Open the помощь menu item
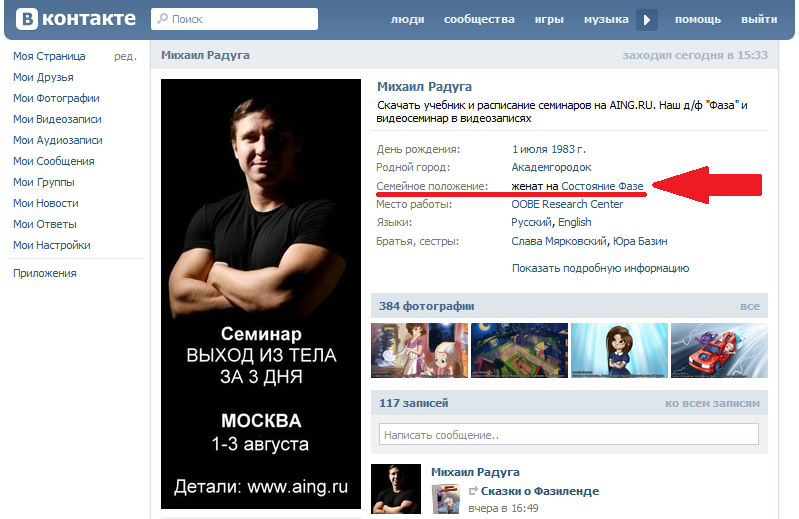This screenshot has width=799, height=519. [698, 19]
